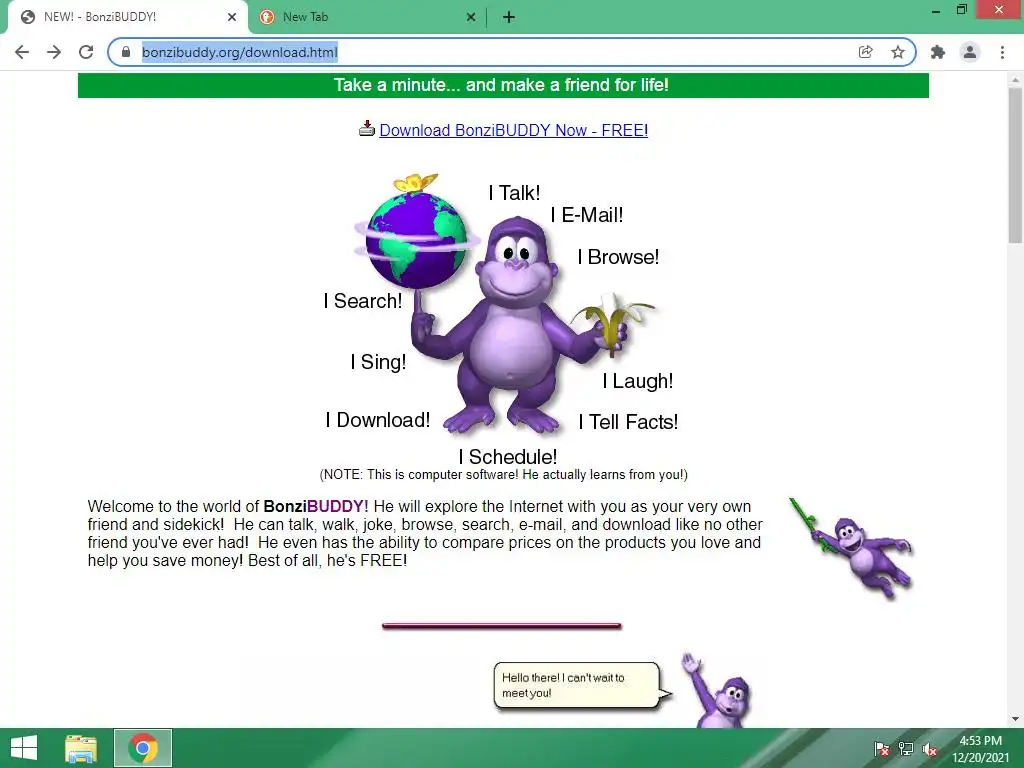Image resolution: width=1024 pixels, height=768 pixels.
Task: Click the muted volume tray icon
Action: (930, 748)
